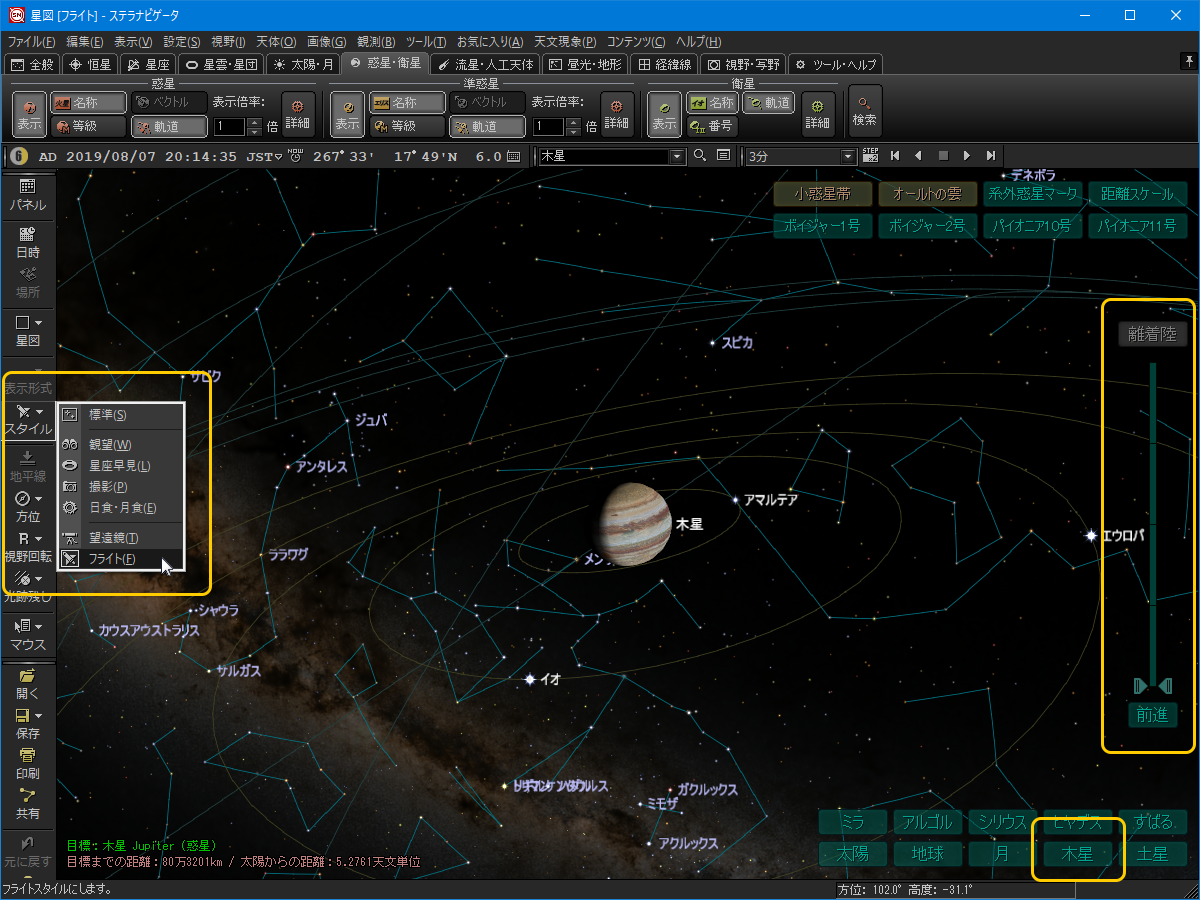The width and height of the screenshot is (1200, 900).
Task: Toggle satellite numbers (番号) in 衛星 group
Action: (711, 127)
